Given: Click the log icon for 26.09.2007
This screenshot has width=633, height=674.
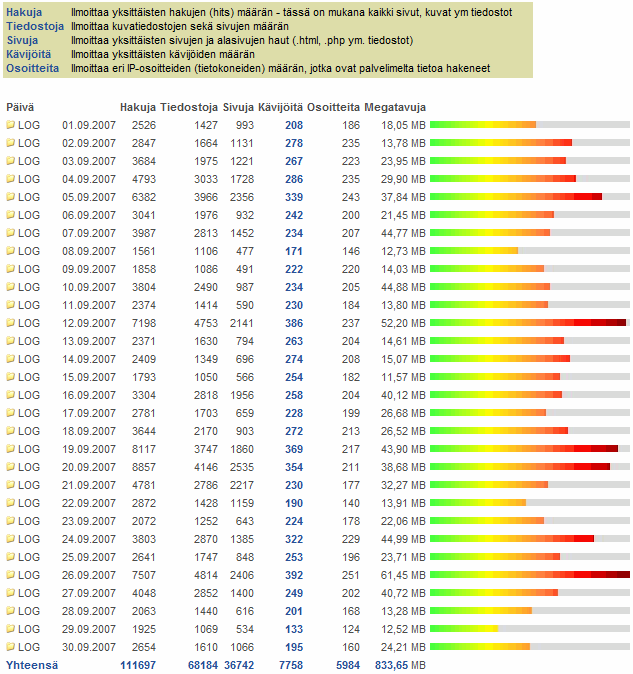Looking at the screenshot, I should [x=11, y=575].
